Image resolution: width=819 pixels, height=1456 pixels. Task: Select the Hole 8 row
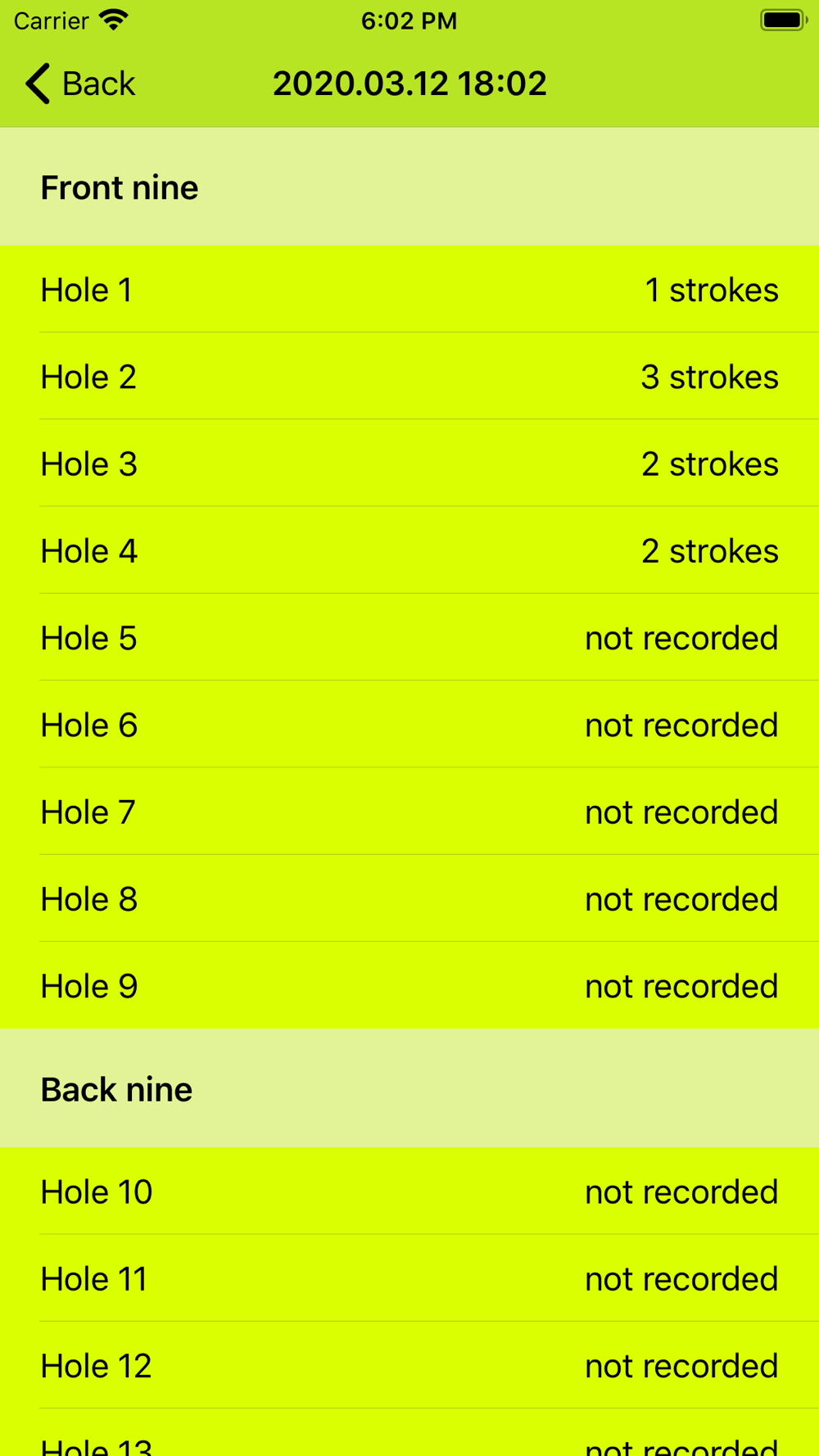(409, 898)
